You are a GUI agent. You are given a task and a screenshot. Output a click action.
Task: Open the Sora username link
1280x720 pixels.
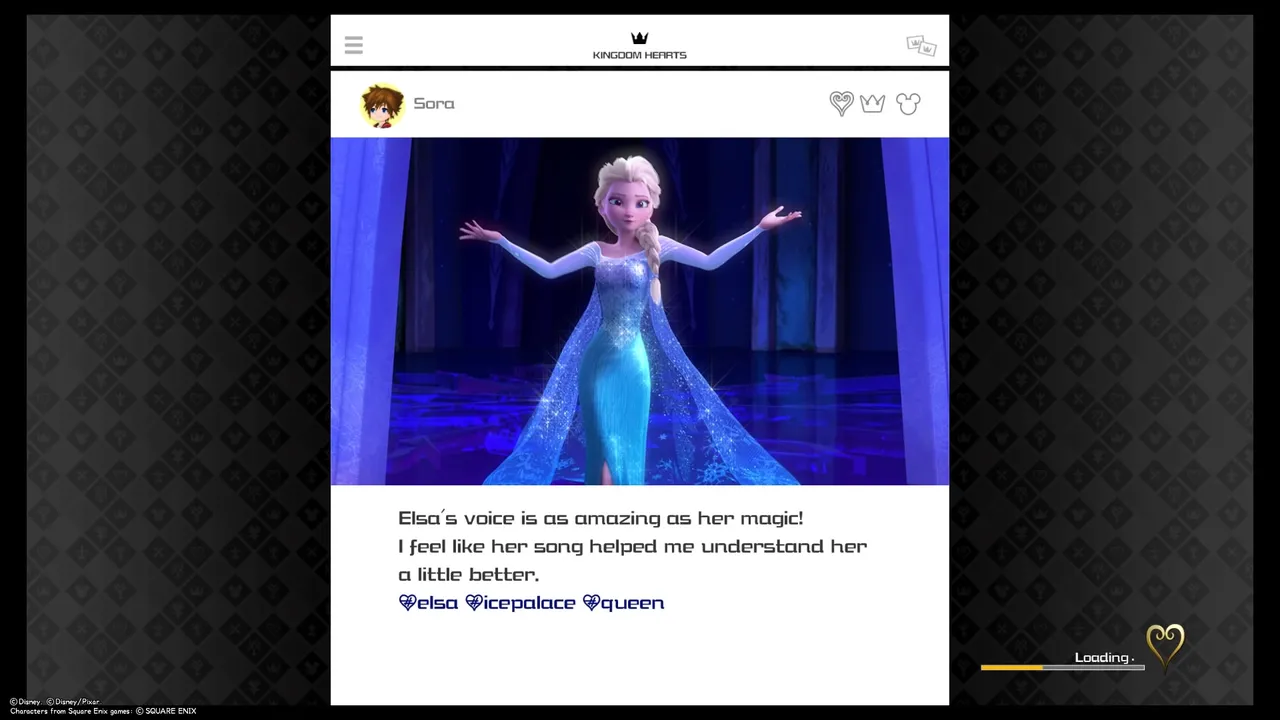point(434,103)
